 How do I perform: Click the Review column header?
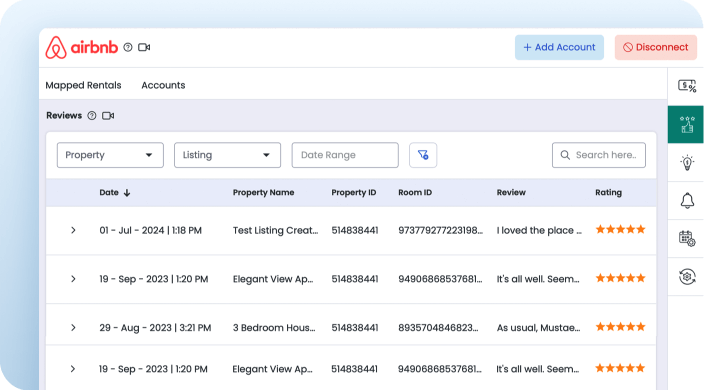511,193
